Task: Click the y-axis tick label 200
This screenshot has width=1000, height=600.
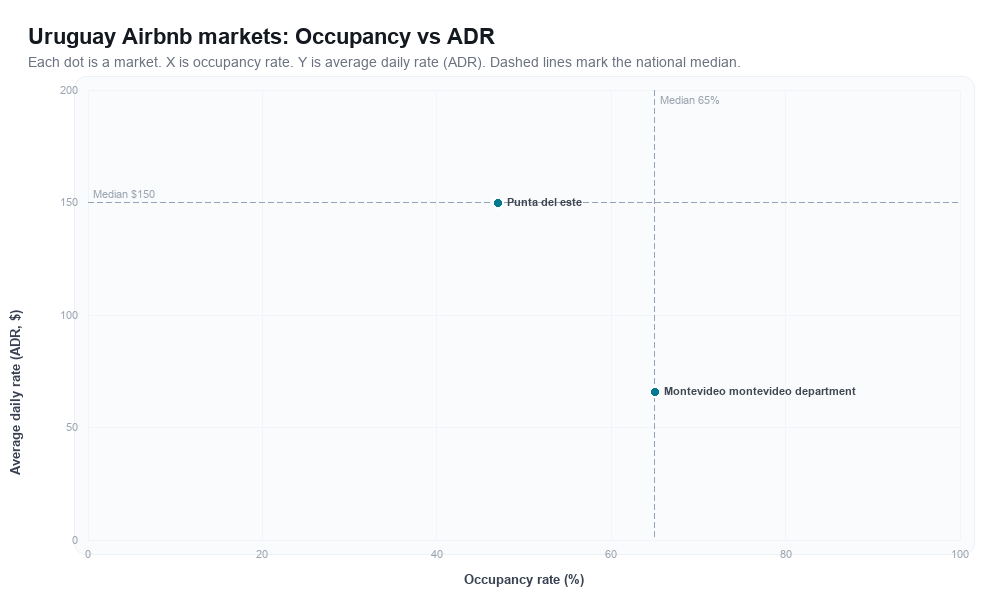Action: 69,91
